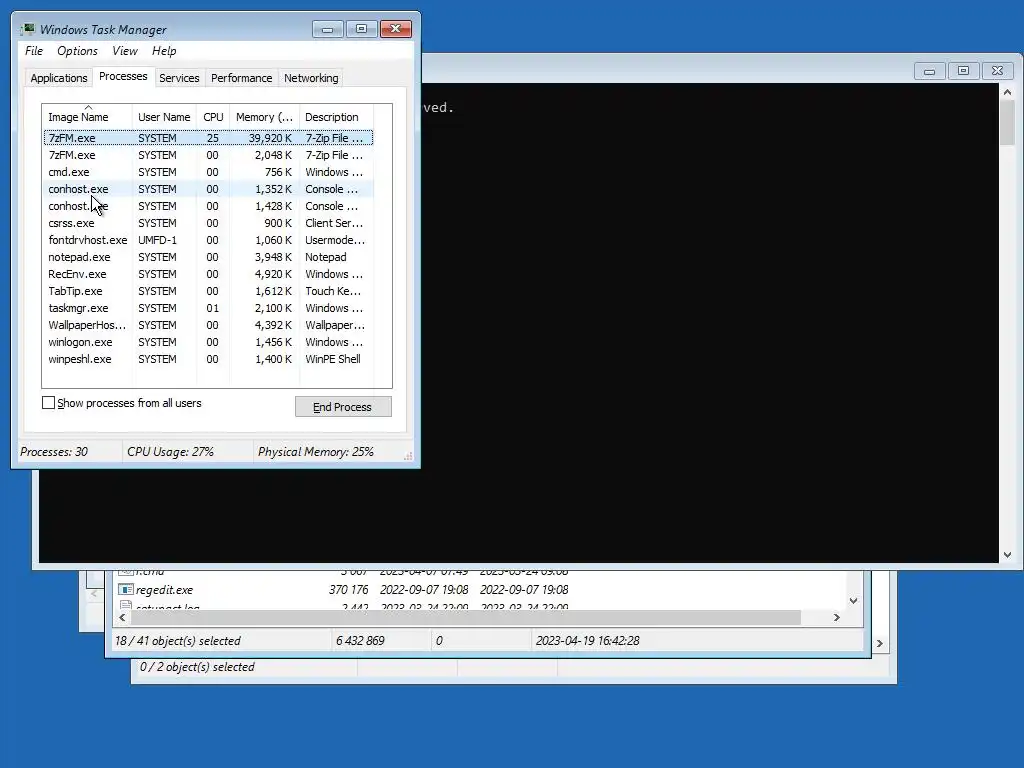The image size is (1024, 768).
Task: Click the 6 432 869 size status field
Action: (360, 641)
